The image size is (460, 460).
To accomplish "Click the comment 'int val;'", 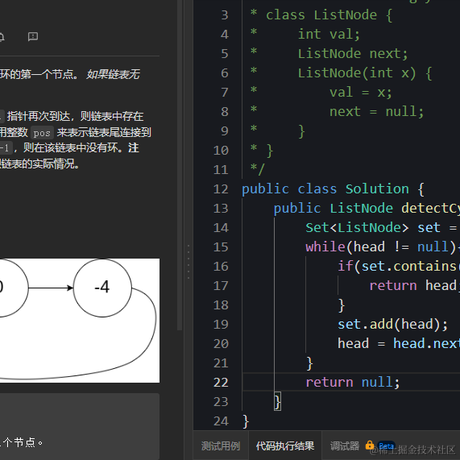I will (329, 34).
